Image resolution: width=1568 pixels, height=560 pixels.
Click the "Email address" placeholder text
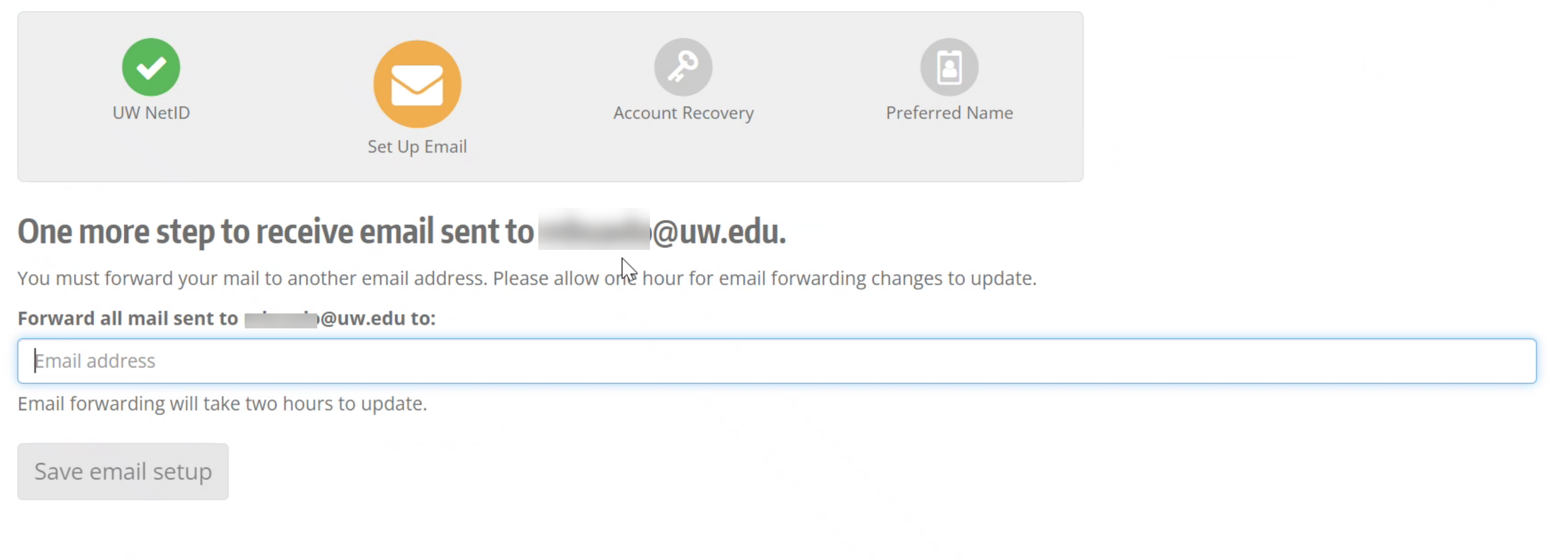point(95,362)
